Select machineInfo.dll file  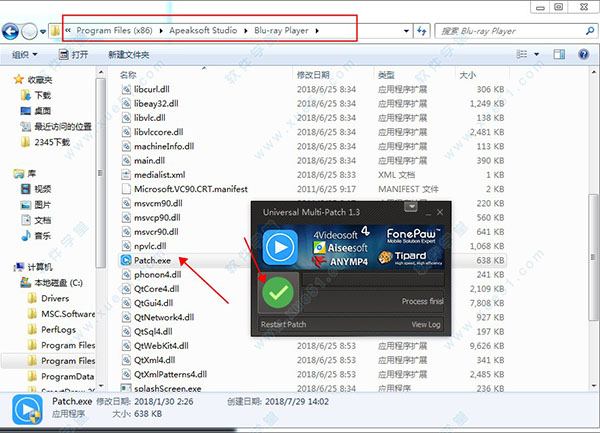point(164,146)
